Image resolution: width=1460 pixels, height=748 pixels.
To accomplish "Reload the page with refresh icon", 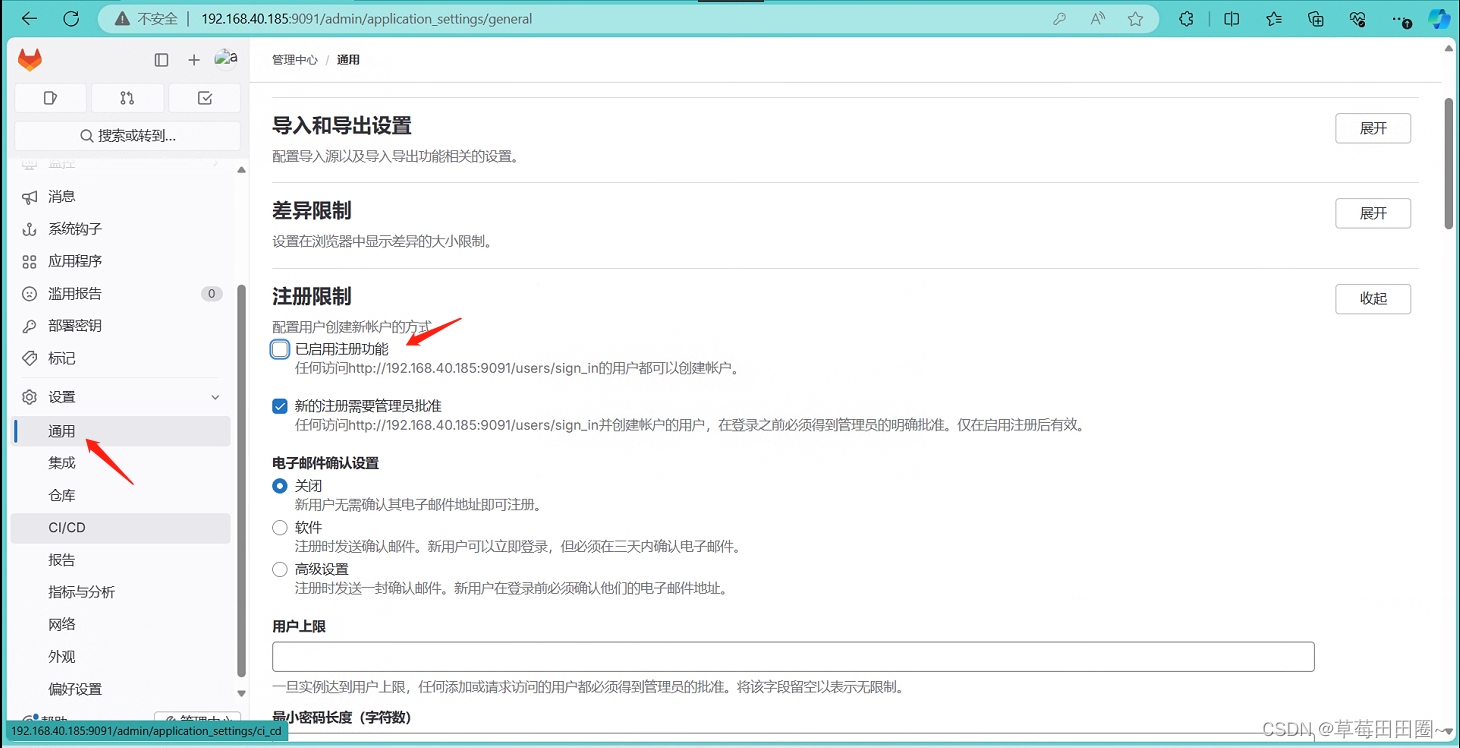I will pyautogui.click(x=71, y=19).
